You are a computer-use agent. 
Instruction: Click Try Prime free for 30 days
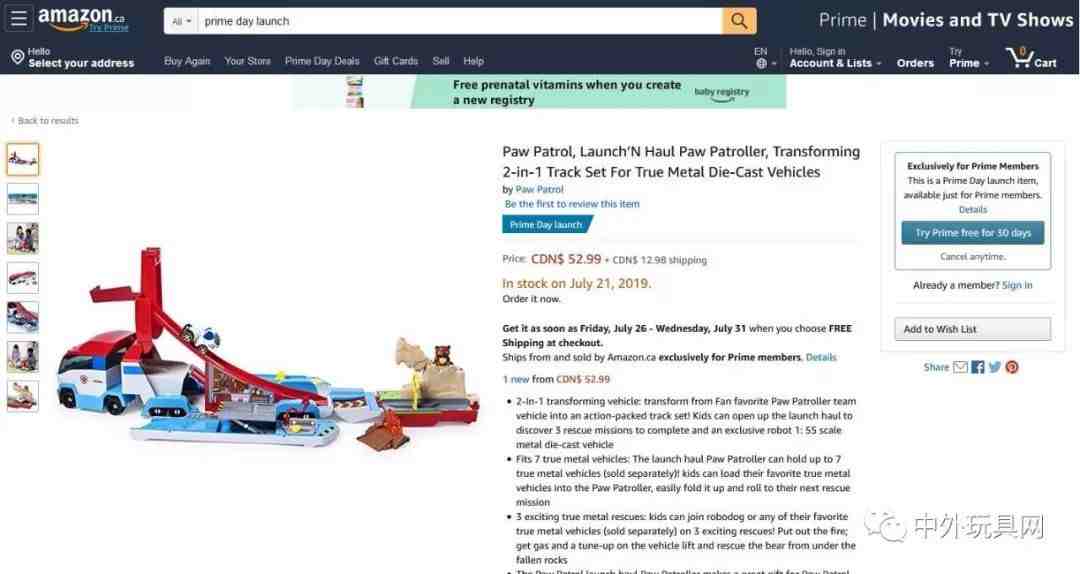pos(973,233)
